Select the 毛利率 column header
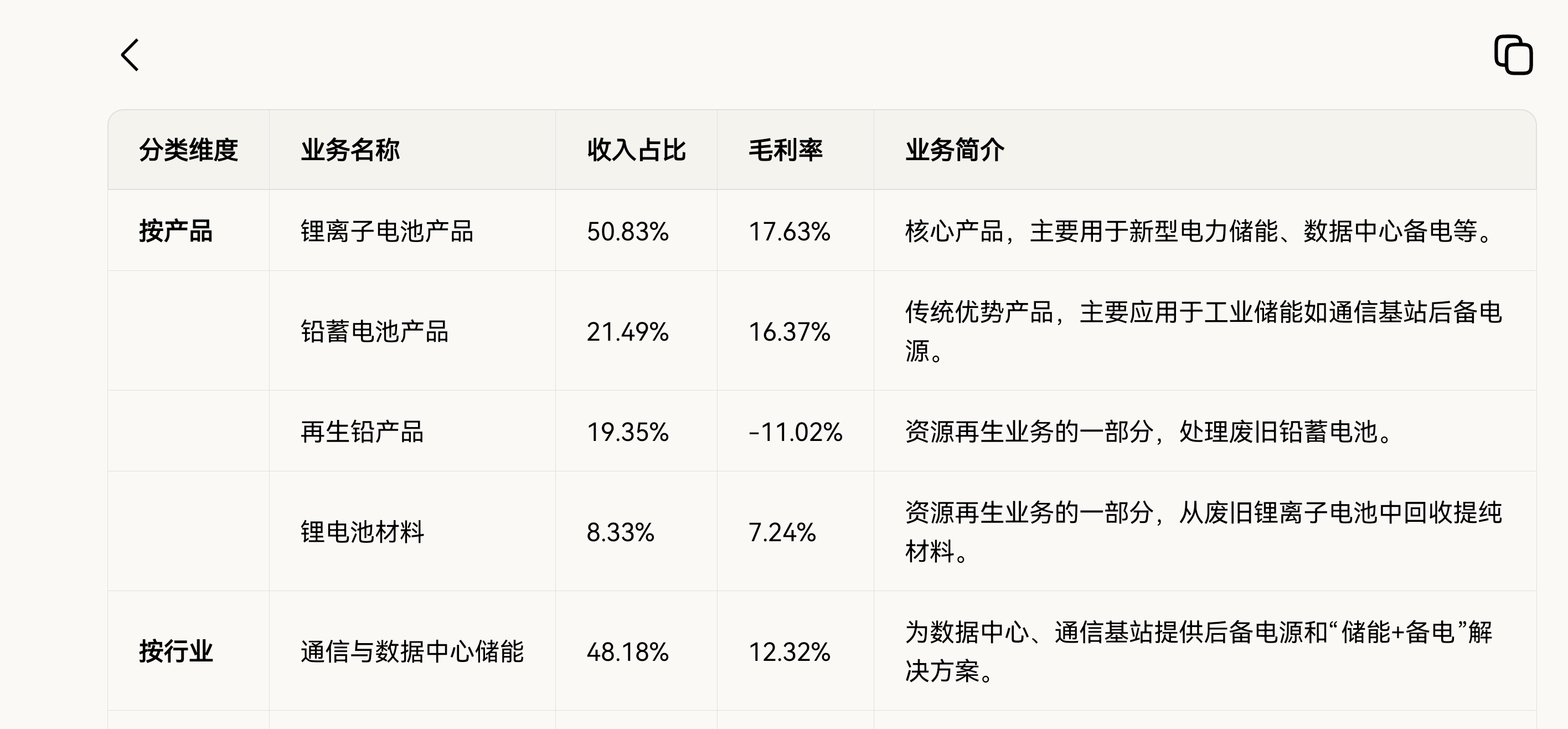This screenshot has width=1568, height=729. point(785,150)
